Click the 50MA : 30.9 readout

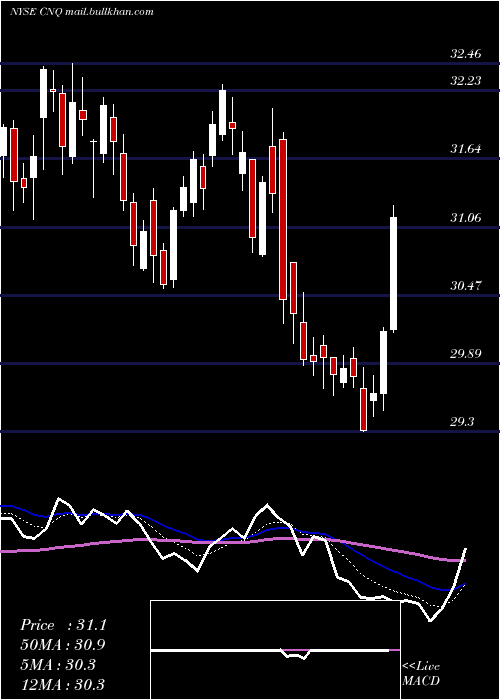click(63, 645)
